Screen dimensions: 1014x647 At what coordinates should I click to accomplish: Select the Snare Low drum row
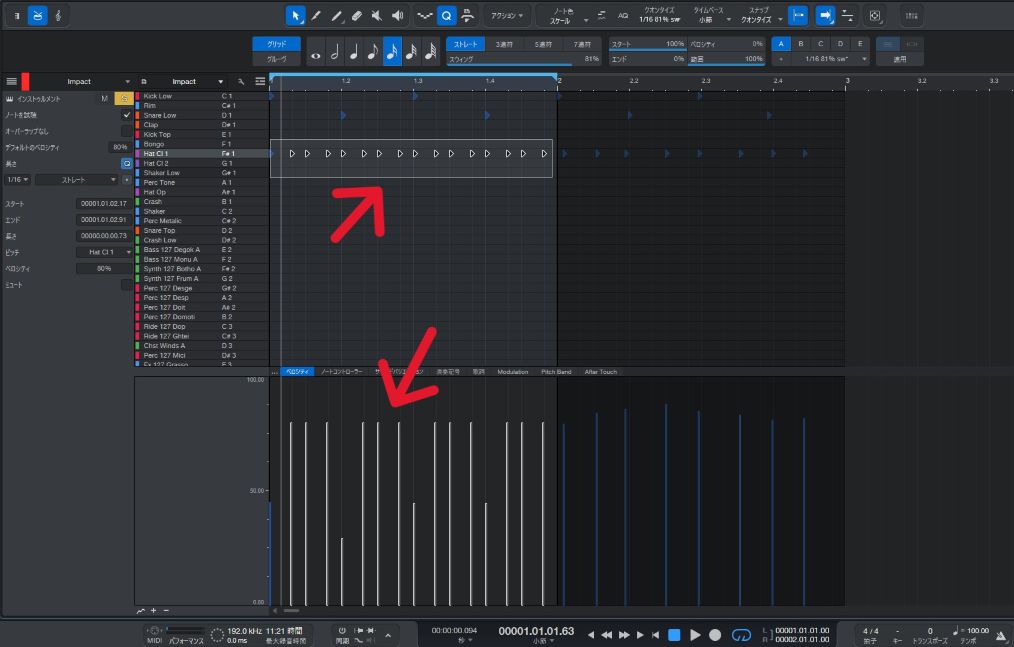pos(160,115)
